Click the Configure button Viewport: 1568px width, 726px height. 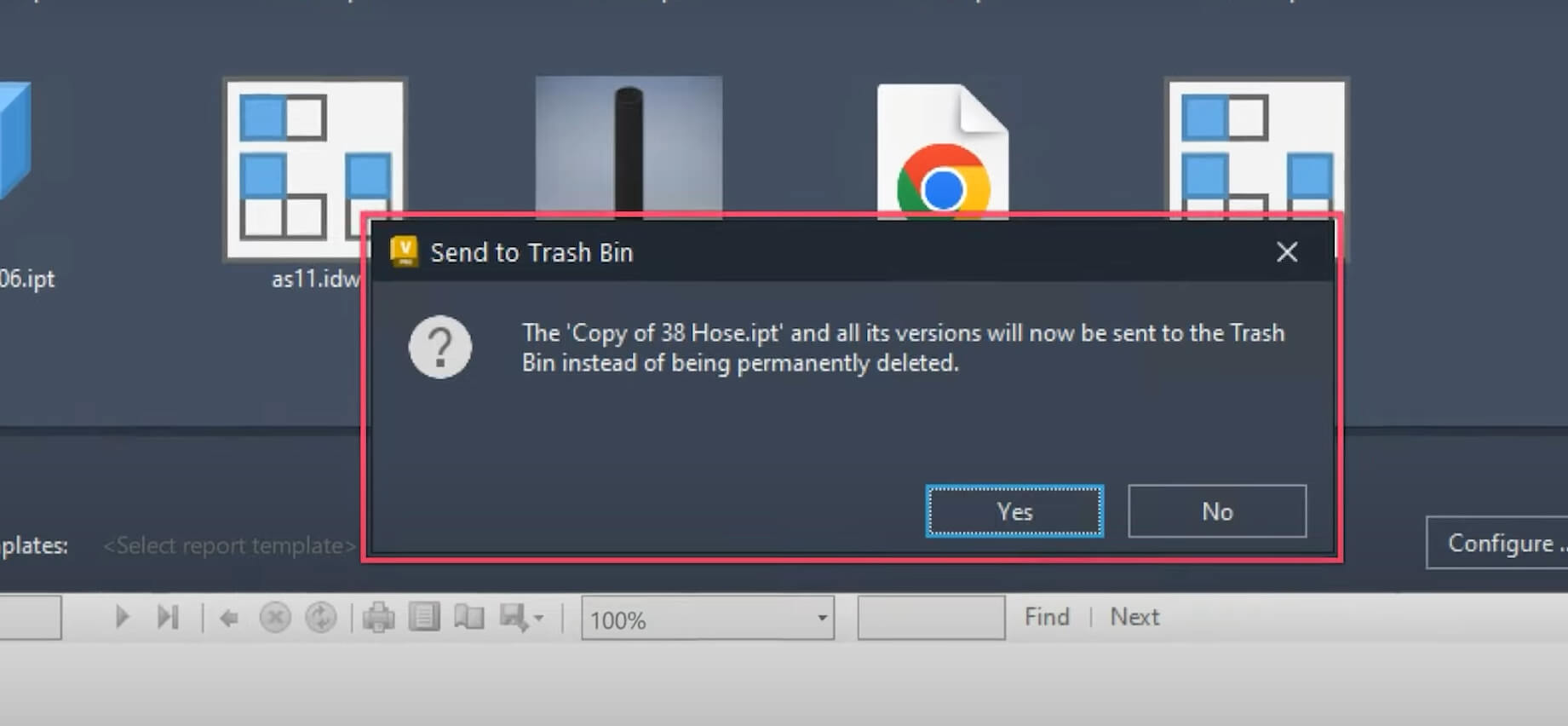[x=1499, y=543]
